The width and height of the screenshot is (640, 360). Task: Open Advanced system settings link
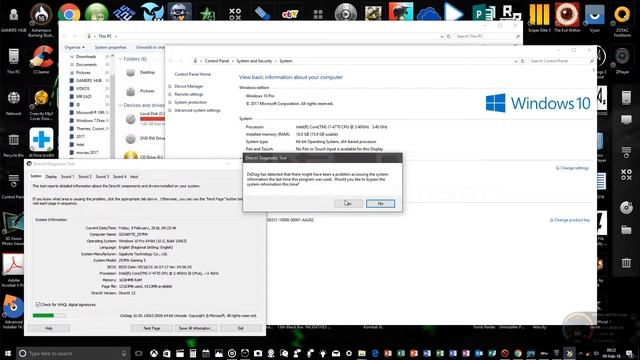197,111
